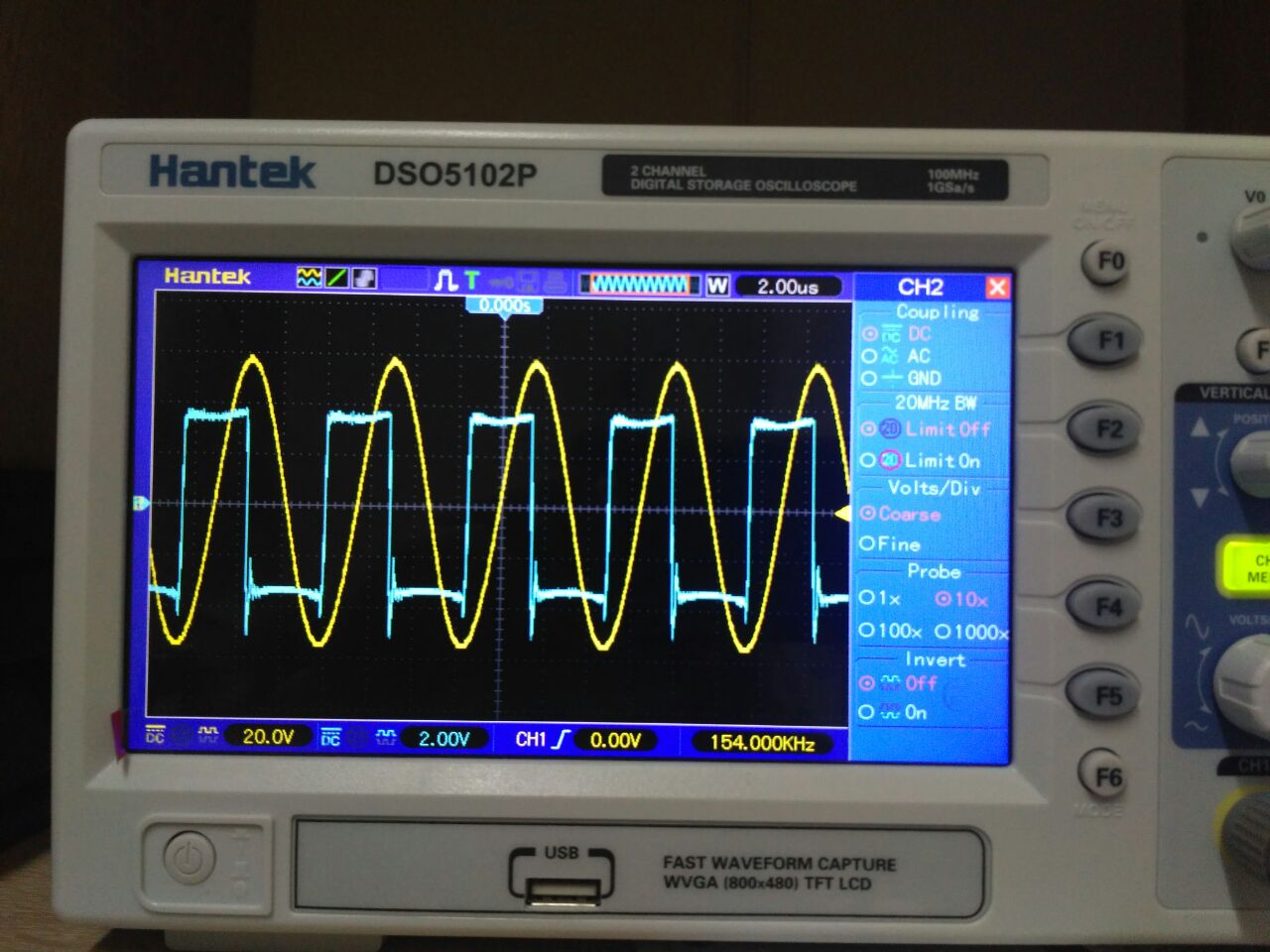
Task: Click the yellow CH1 ground level marker
Action: click(x=140, y=504)
